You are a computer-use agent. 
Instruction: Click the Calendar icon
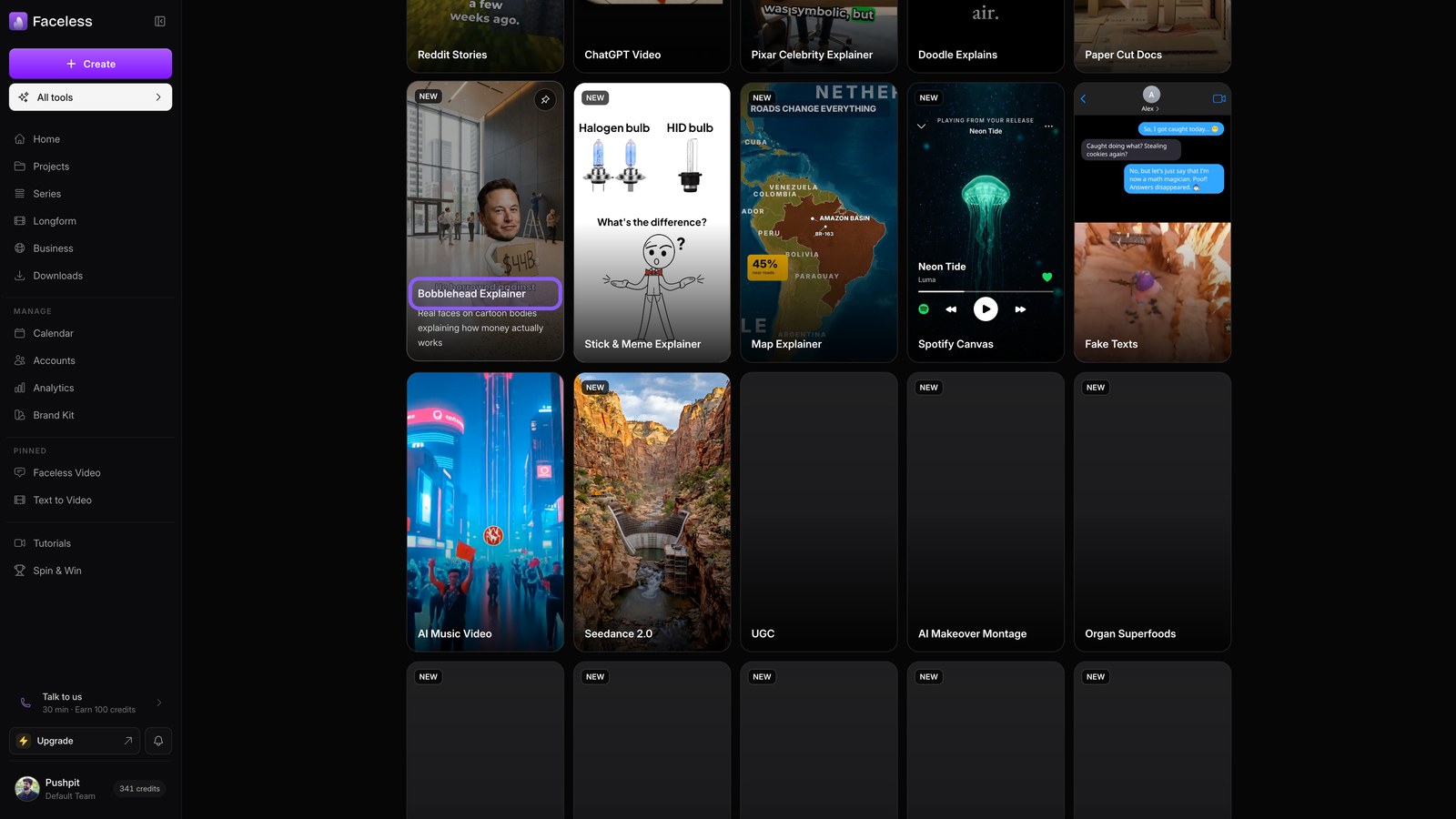click(20, 333)
